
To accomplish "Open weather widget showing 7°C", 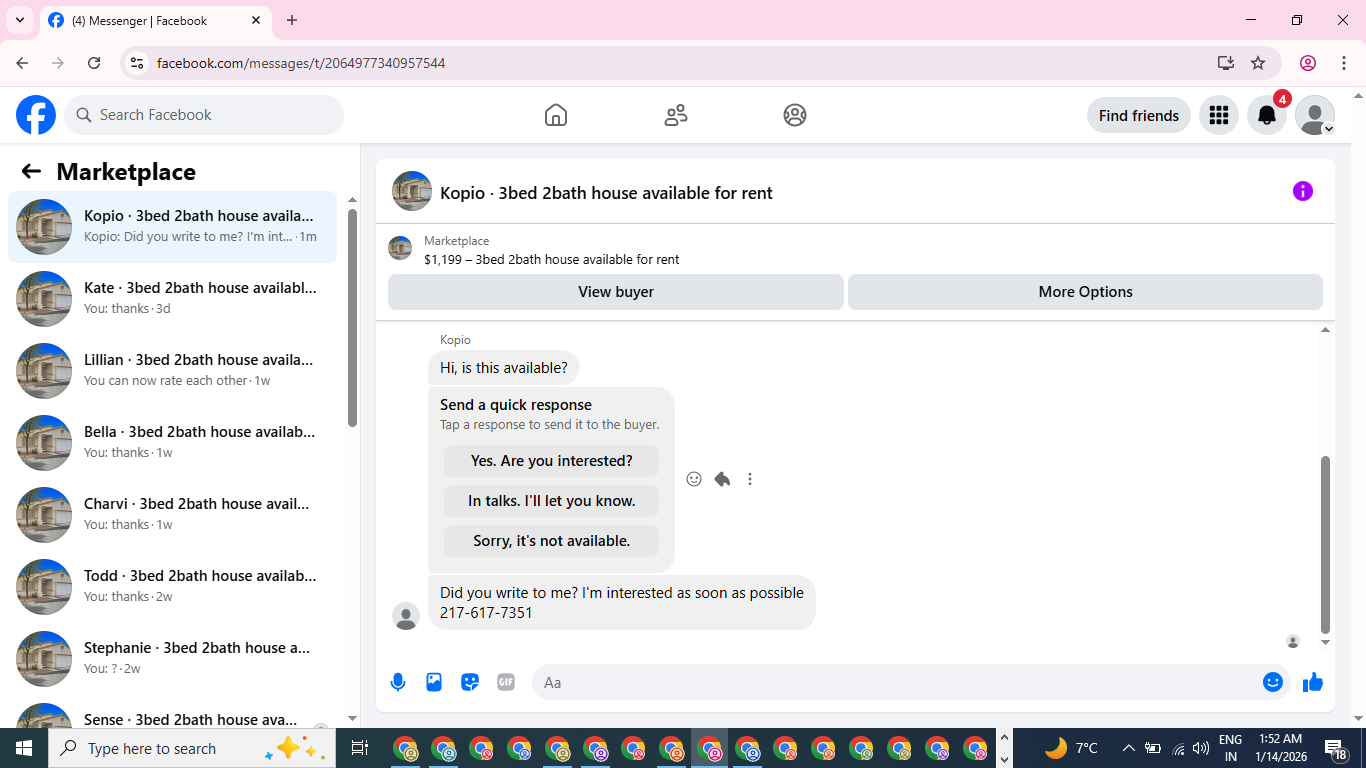I will tap(1071, 748).
